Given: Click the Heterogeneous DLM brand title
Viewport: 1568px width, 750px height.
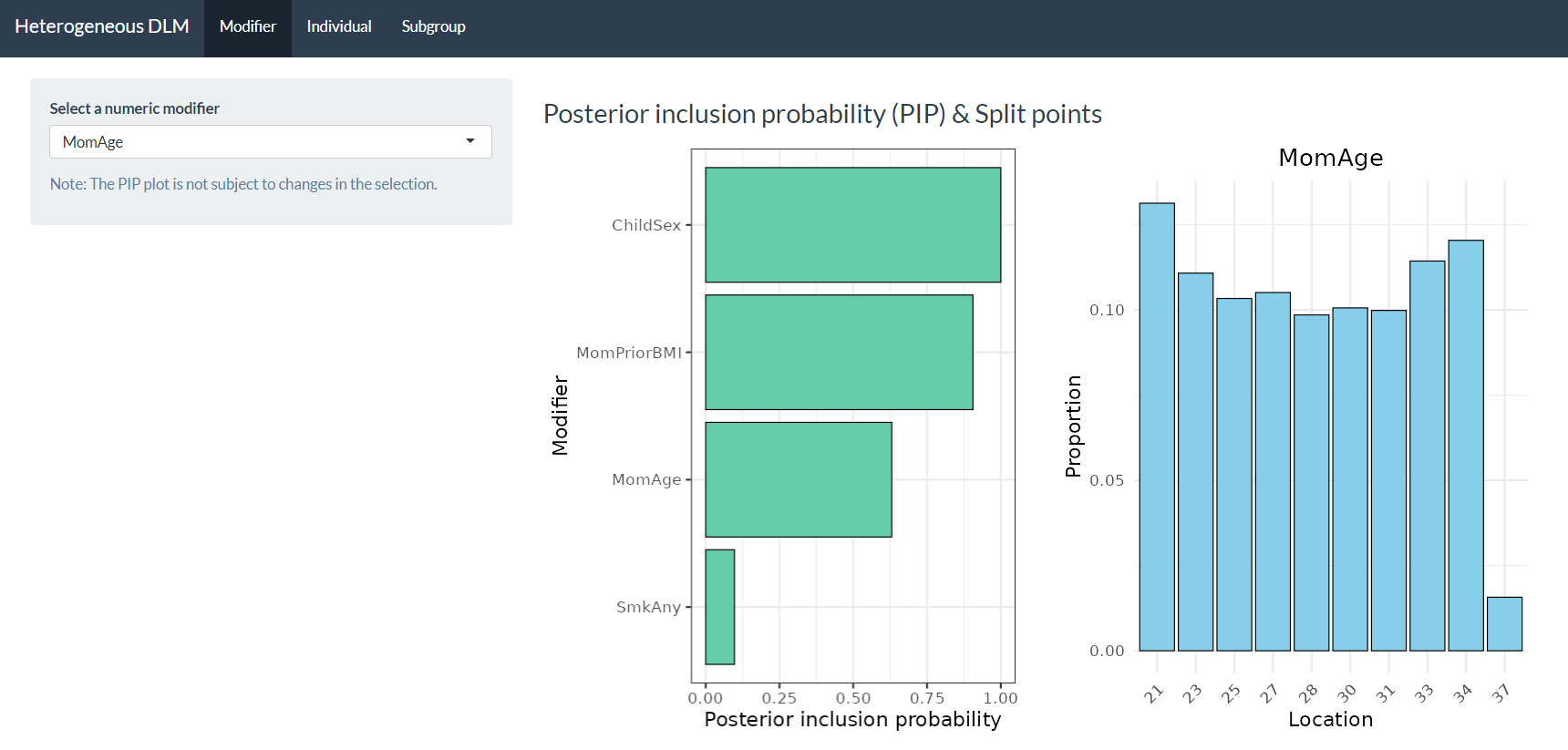Looking at the screenshot, I should (102, 27).
